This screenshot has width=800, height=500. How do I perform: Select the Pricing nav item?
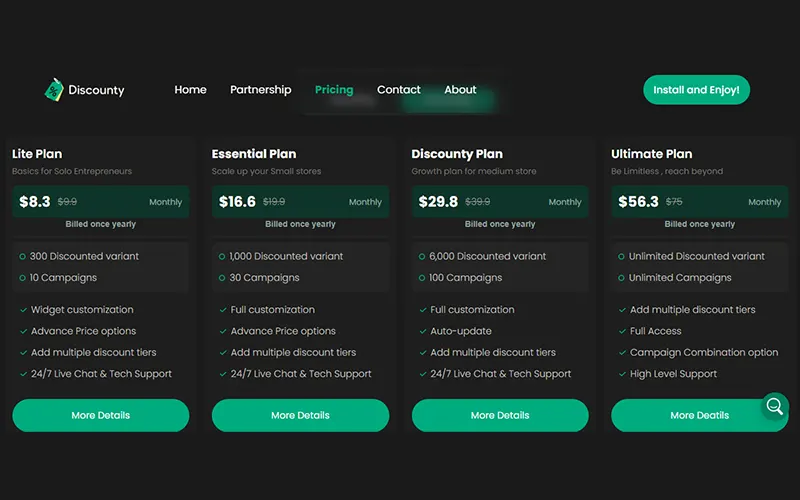[334, 90]
